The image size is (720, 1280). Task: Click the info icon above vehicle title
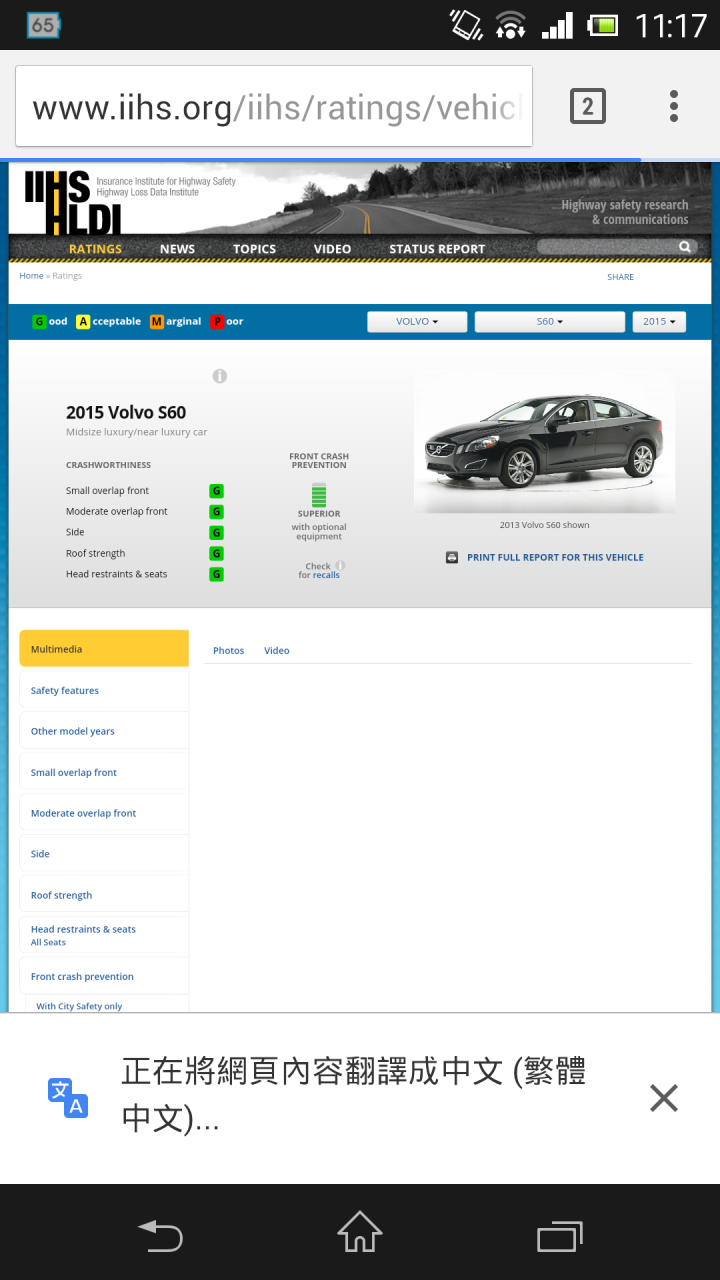tap(219, 376)
